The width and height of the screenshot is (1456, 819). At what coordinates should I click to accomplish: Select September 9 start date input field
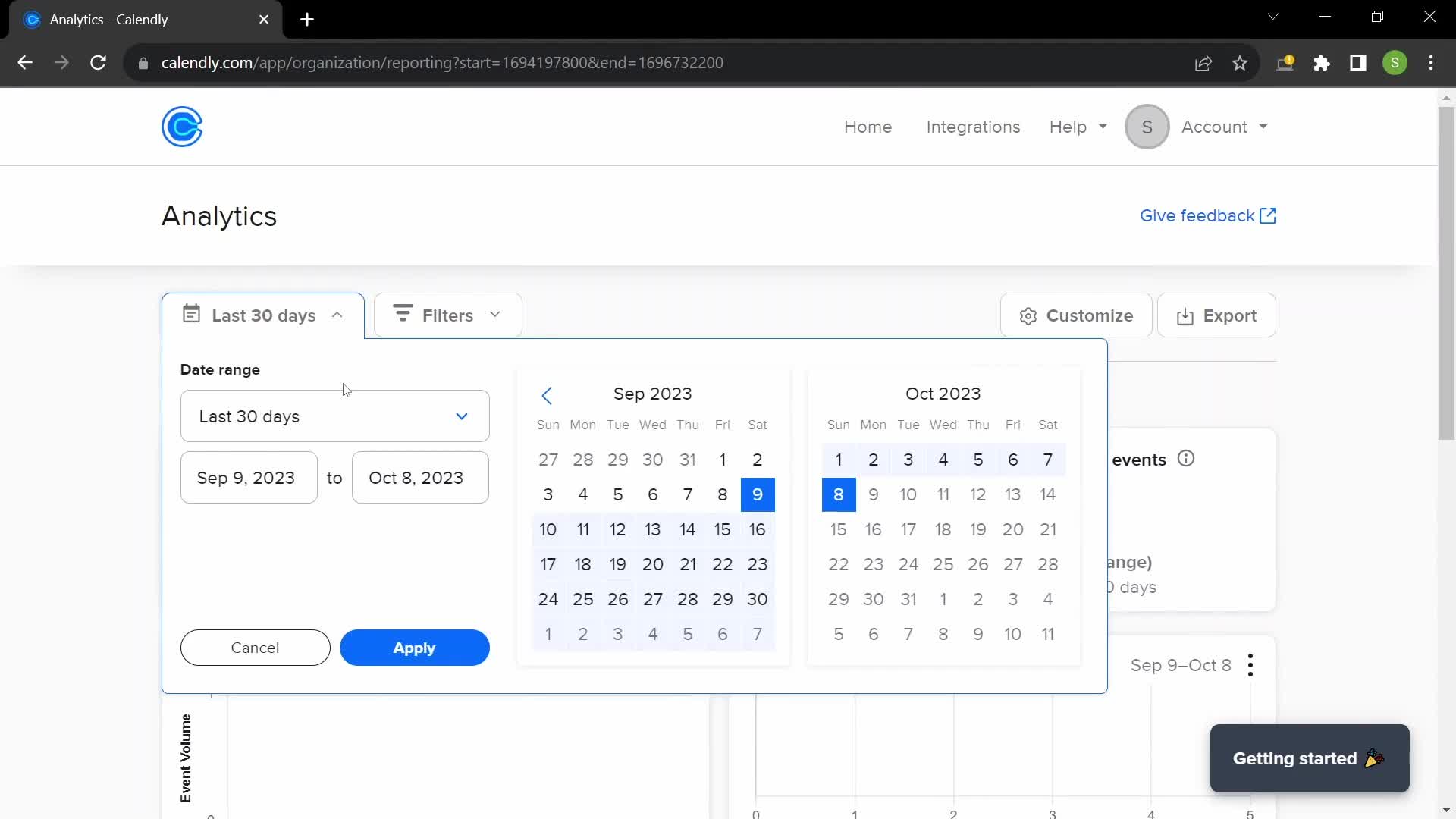246,477
